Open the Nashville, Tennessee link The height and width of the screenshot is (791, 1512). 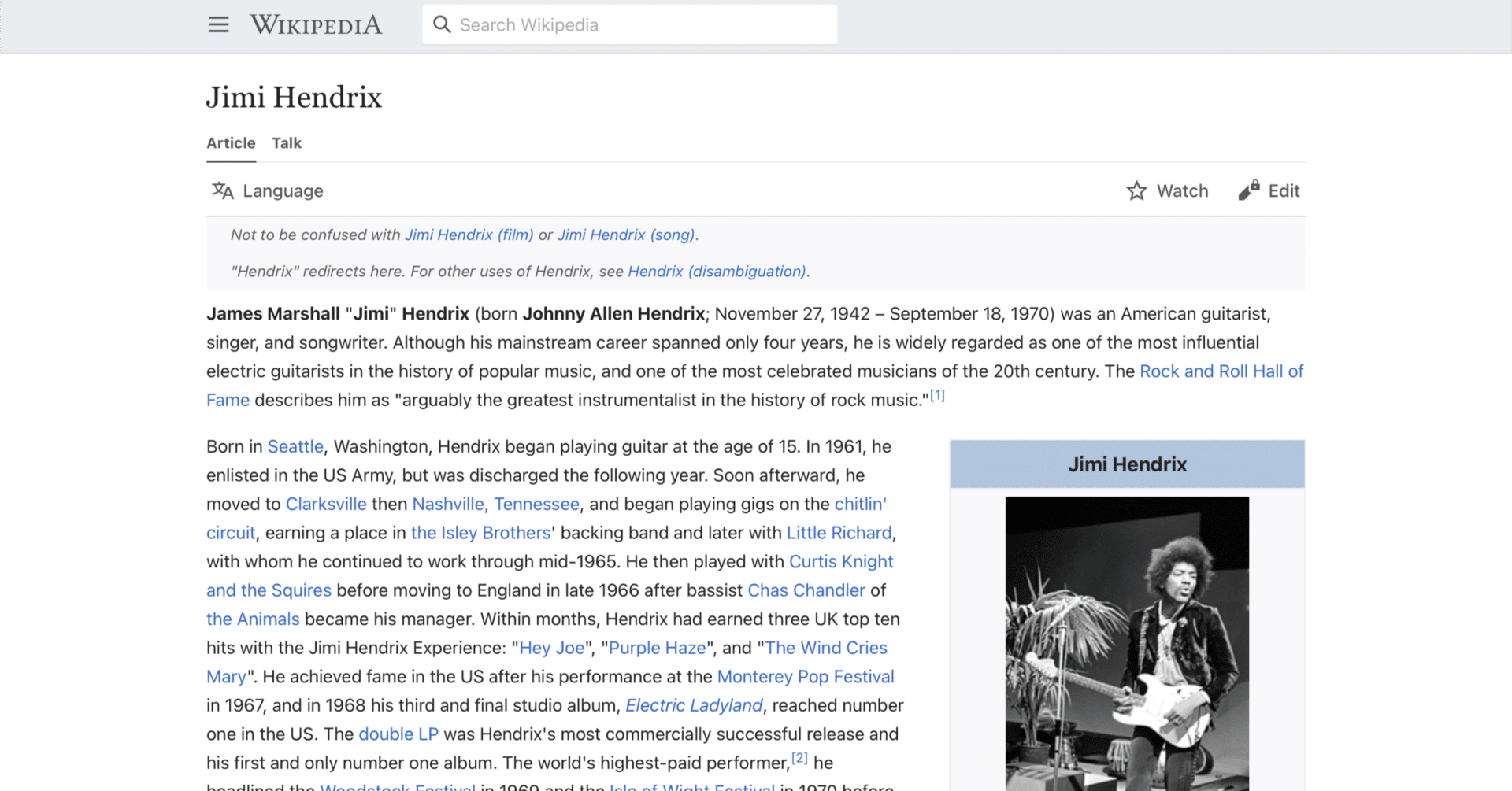coord(495,504)
